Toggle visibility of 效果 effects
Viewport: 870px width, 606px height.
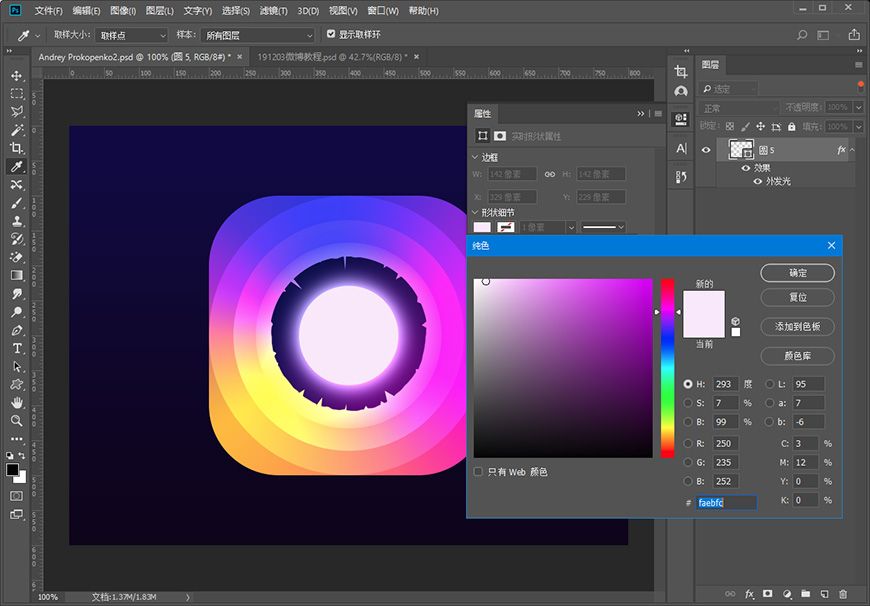746,168
